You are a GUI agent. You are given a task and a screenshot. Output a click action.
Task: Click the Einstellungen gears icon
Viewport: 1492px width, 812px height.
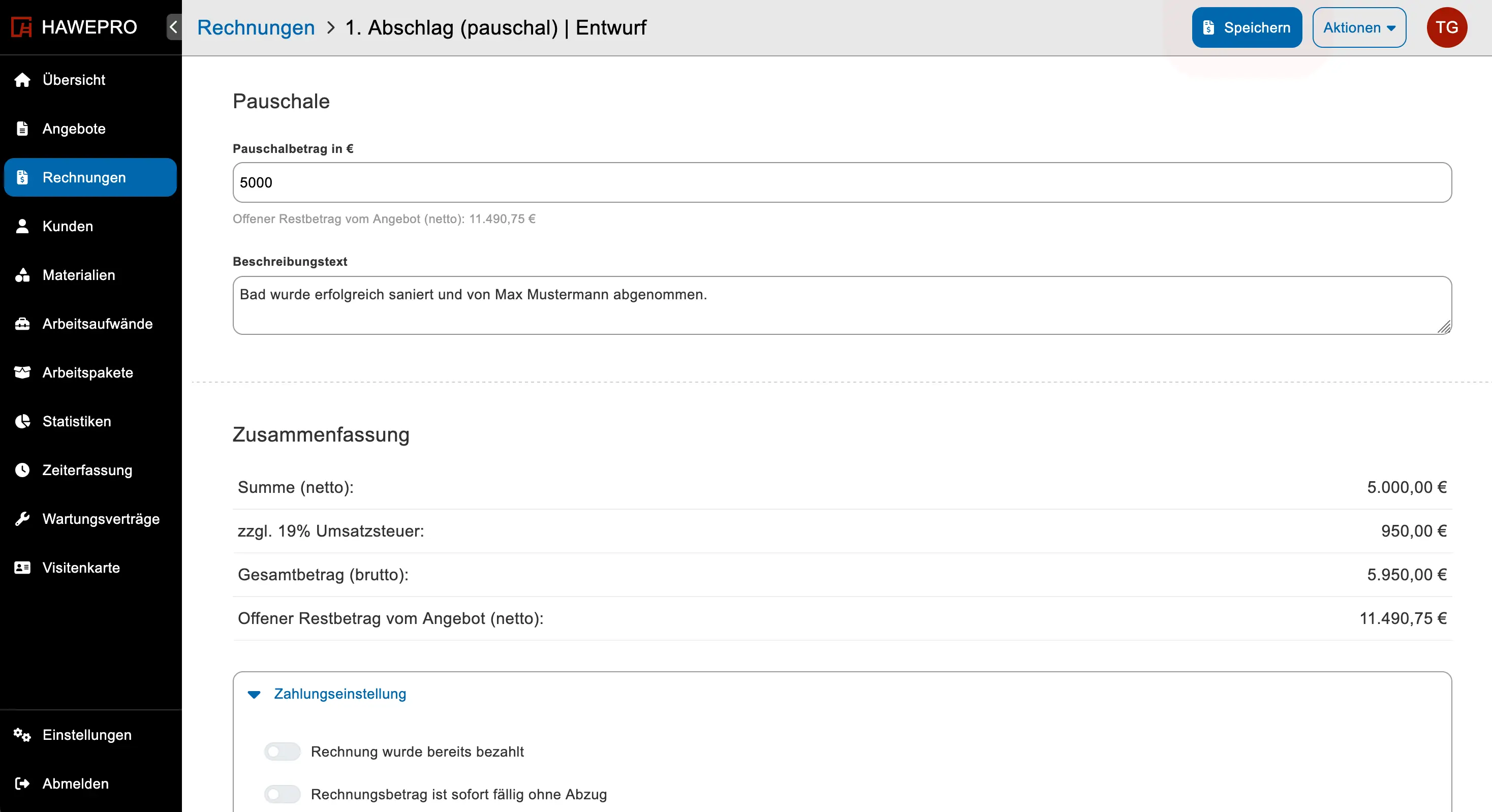(x=22, y=735)
